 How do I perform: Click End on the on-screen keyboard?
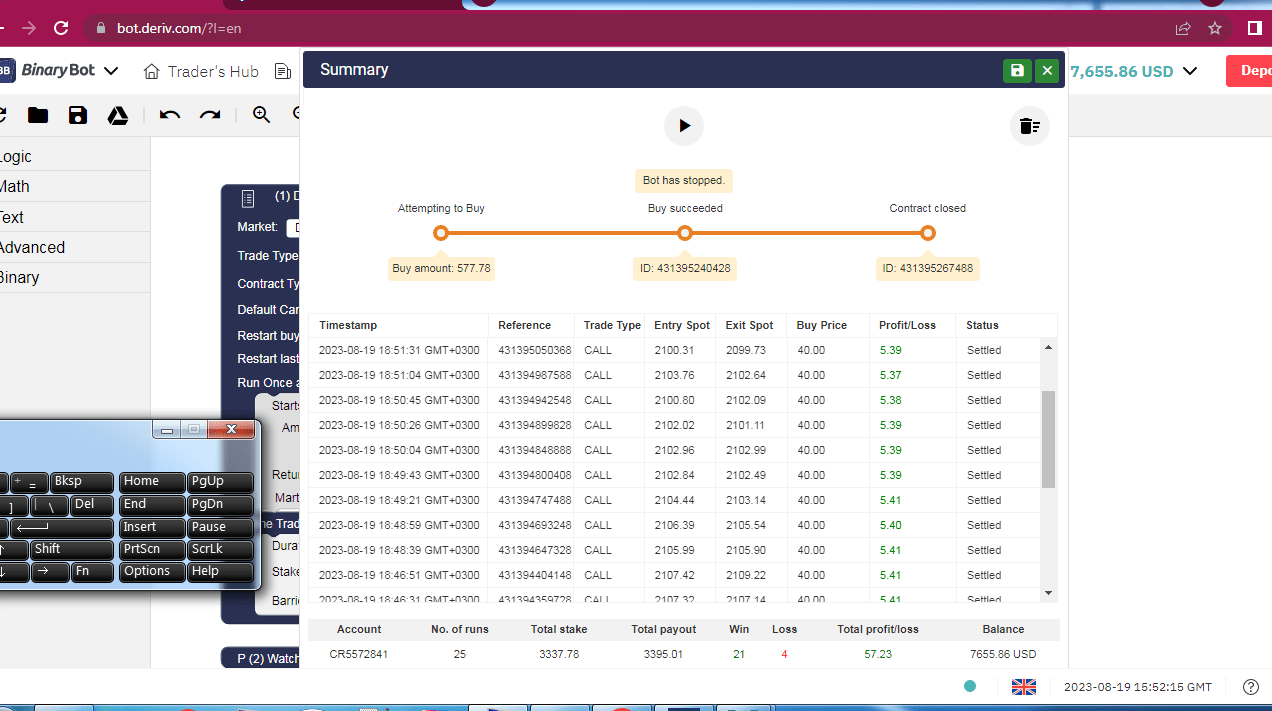point(152,505)
